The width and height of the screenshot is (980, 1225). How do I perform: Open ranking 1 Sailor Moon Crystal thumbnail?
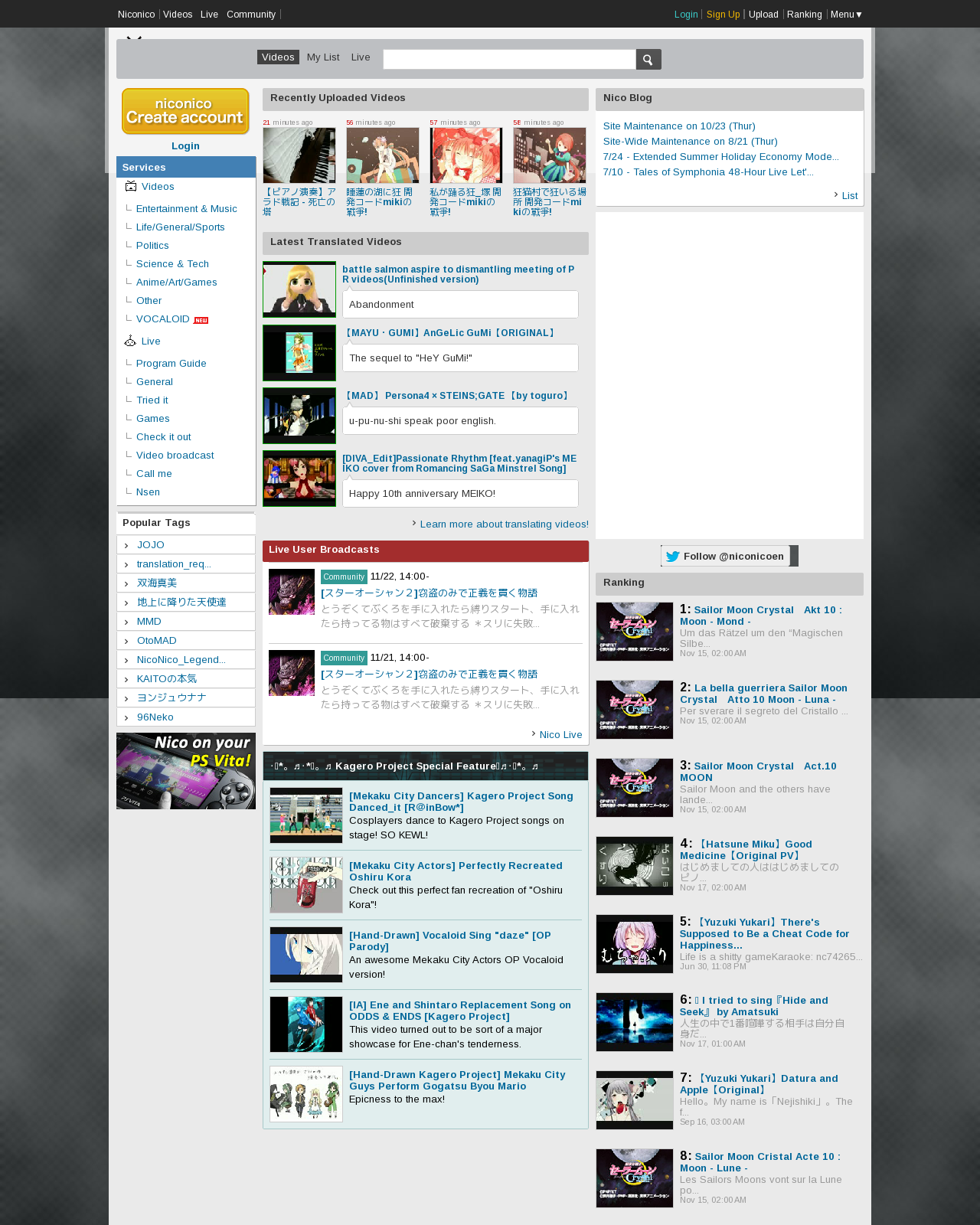coord(635,632)
